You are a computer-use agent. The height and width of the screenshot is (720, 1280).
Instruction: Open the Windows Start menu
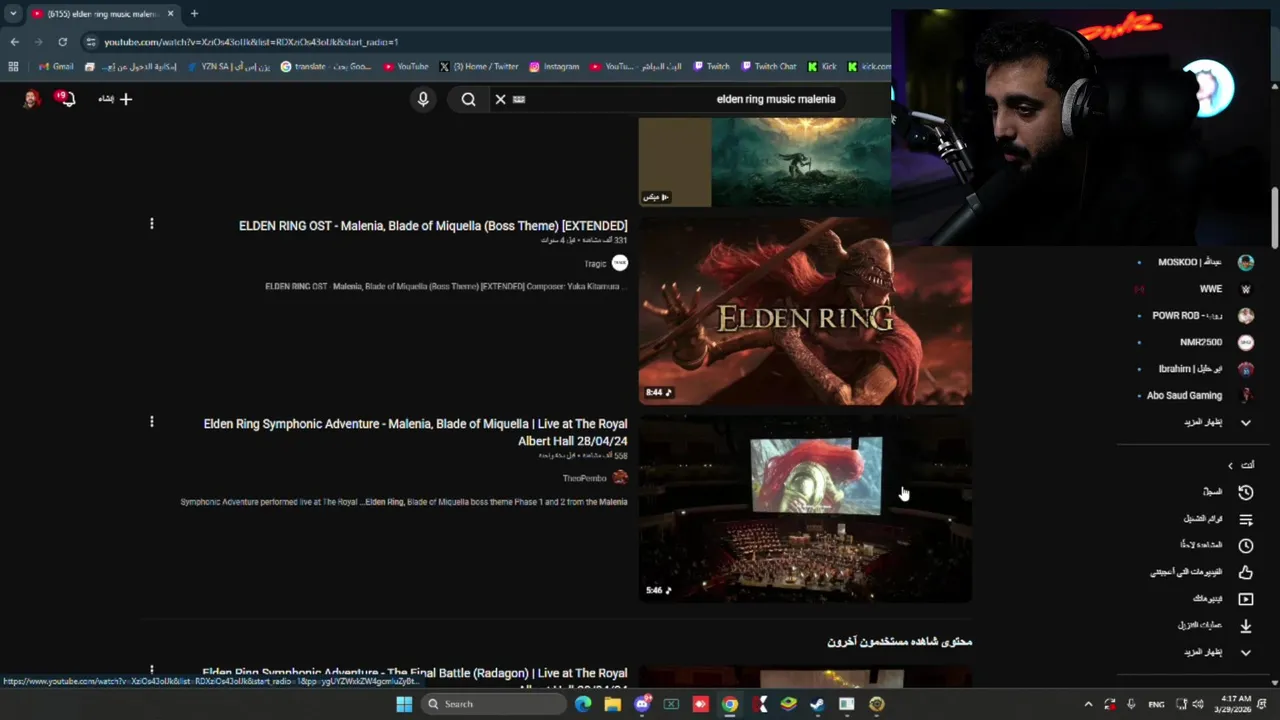[404, 704]
